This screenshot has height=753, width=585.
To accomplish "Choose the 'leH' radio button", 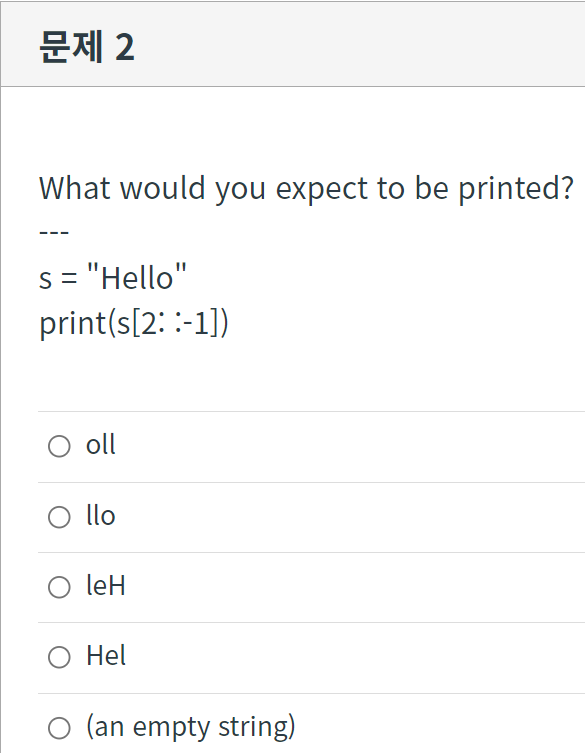I will (x=59, y=587).
